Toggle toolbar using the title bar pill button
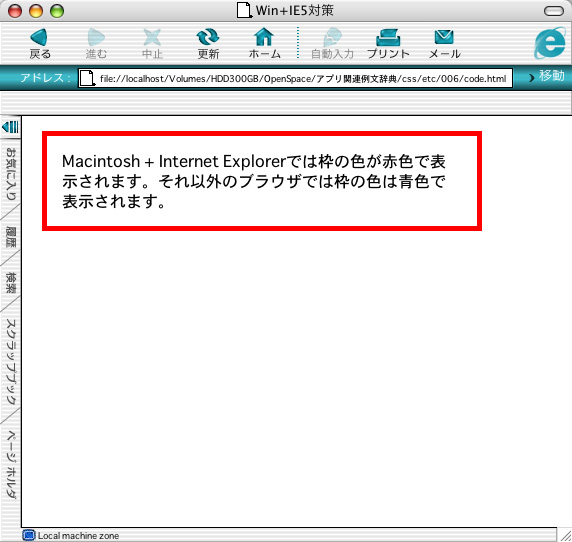Screen dimensions: 572x542 click(554, 11)
